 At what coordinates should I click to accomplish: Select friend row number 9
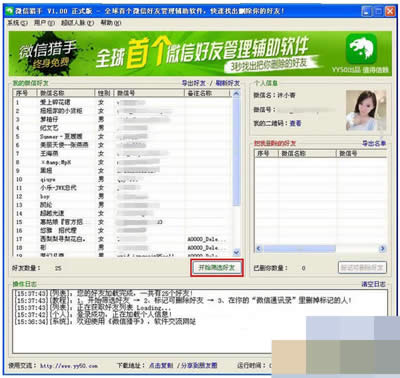pyautogui.click(x=123, y=171)
